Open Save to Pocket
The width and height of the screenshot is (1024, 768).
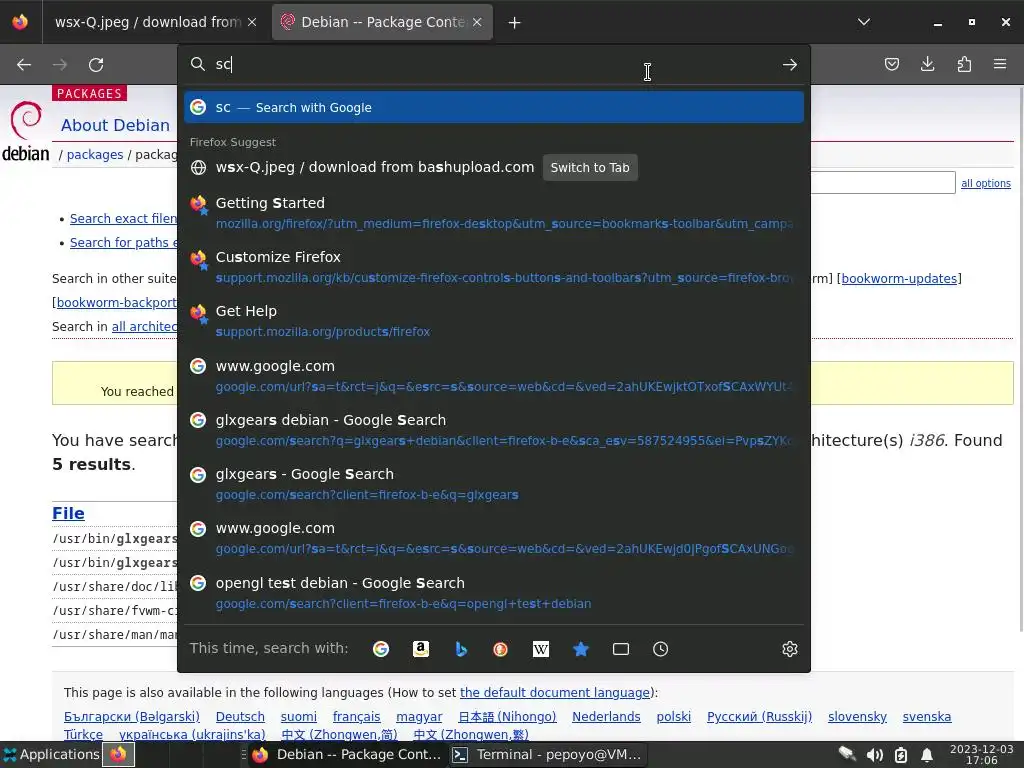[891, 64]
